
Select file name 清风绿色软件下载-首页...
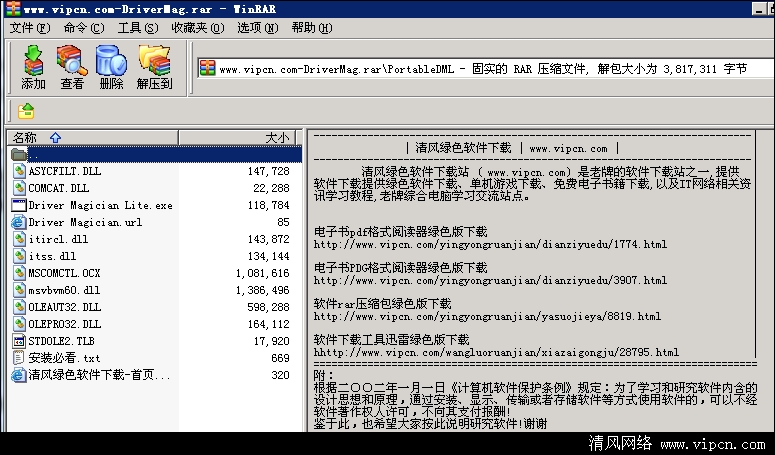[99, 375]
